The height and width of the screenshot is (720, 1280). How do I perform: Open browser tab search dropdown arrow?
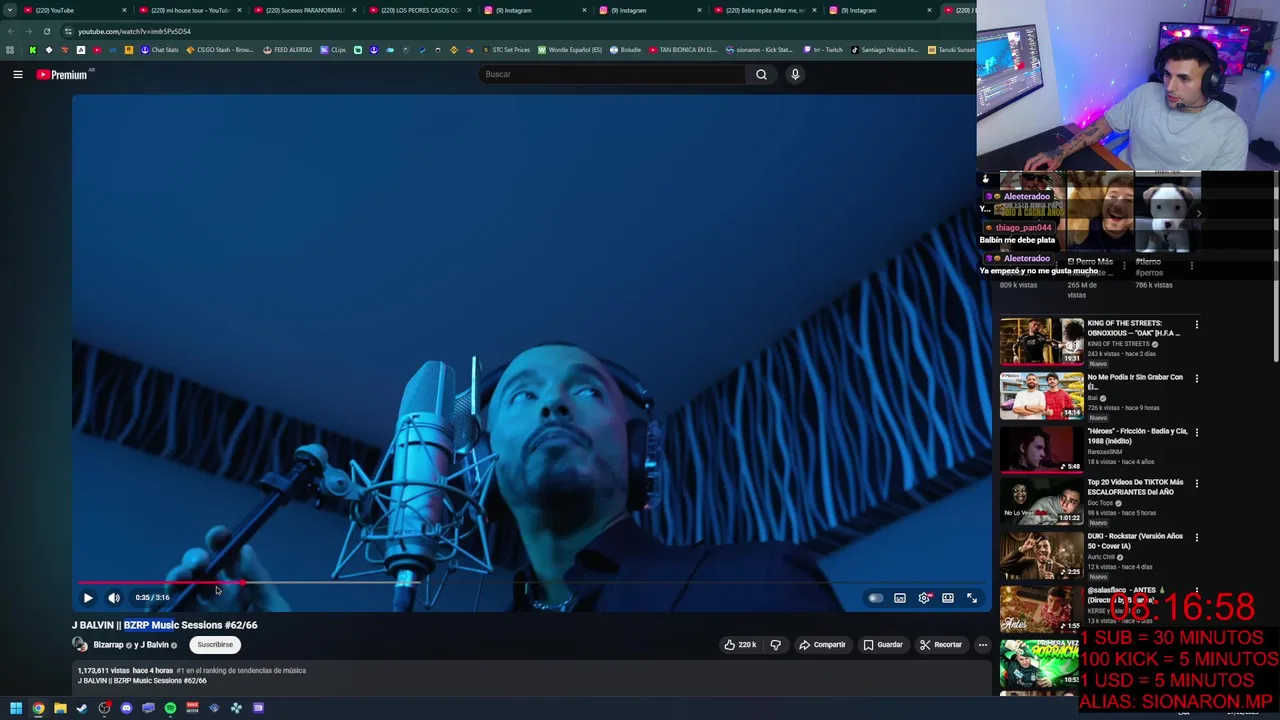pos(9,10)
